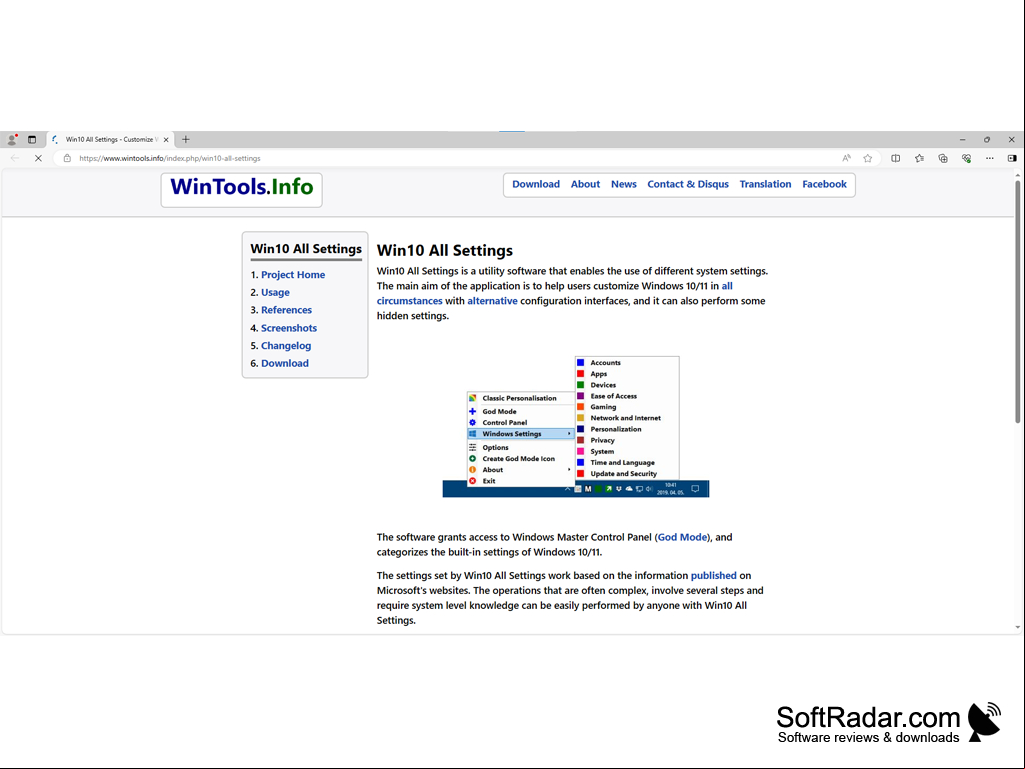Click the scrollbar down arrow
Image resolution: width=1025 pixels, height=769 pixels.
click(x=1018, y=627)
